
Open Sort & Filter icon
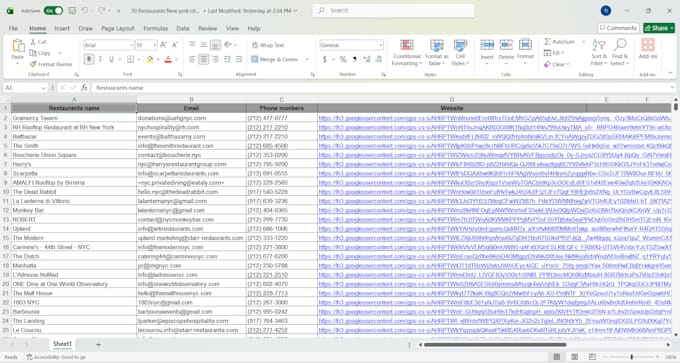599,45
